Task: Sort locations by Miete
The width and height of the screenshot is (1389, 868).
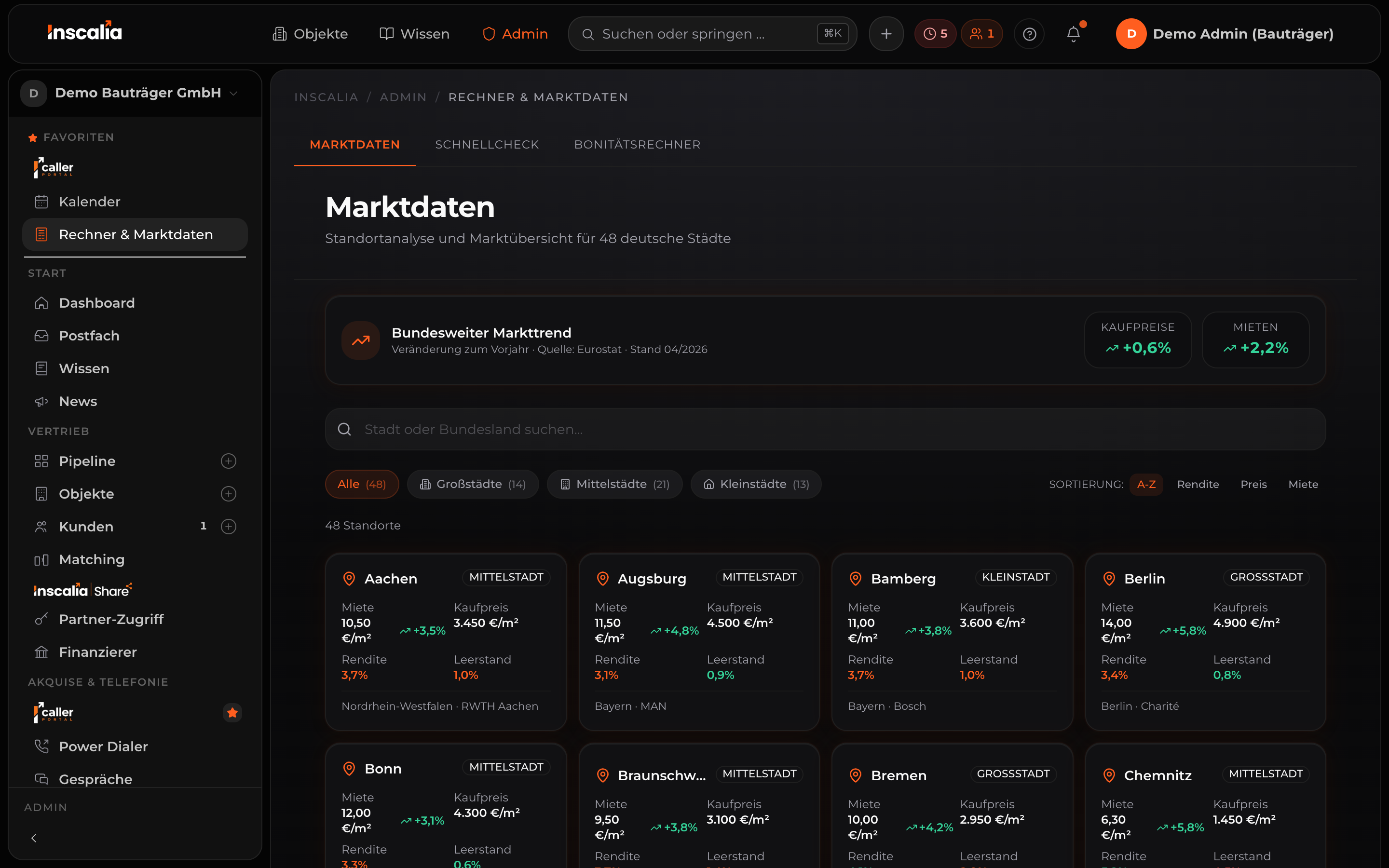Action: (1303, 485)
